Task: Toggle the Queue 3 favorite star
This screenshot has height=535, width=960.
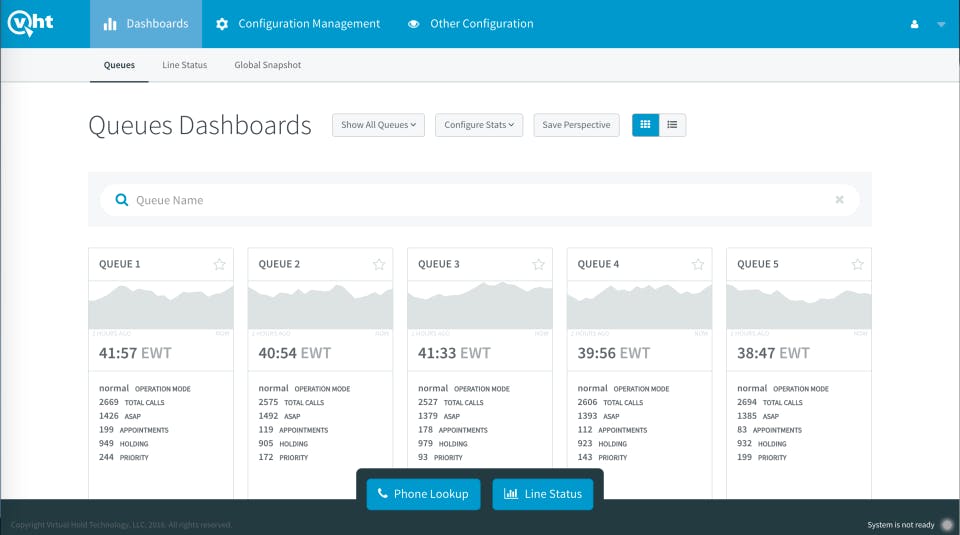Action: pyautogui.click(x=538, y=264)
